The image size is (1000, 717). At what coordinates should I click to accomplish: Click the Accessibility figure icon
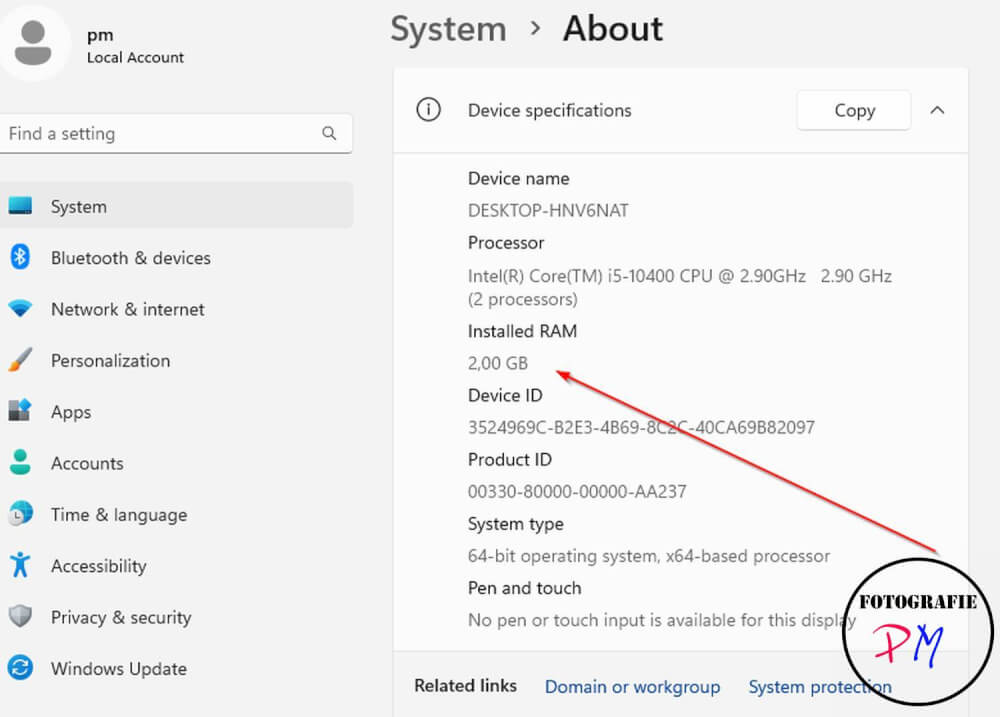[x=20, y=565]
